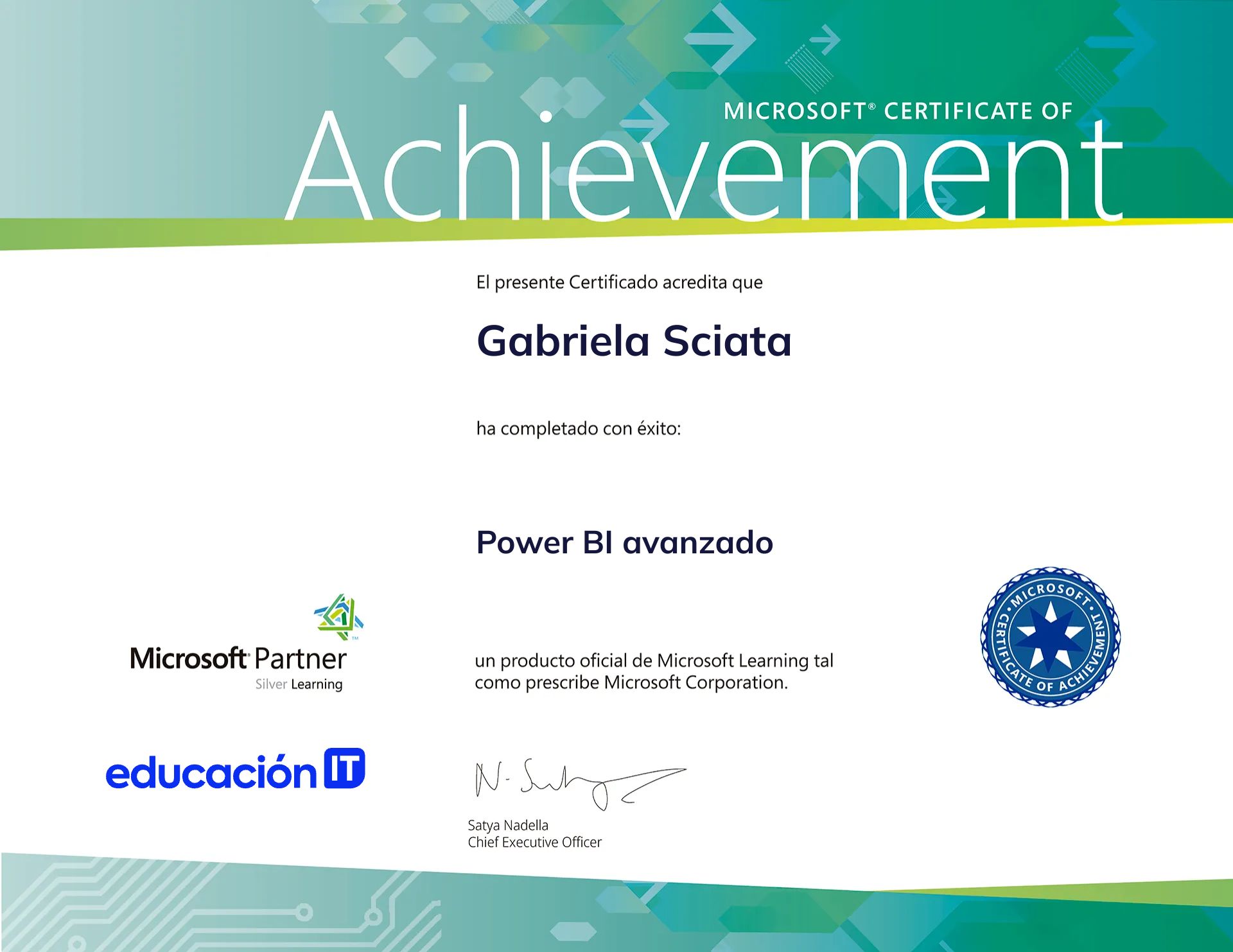Image resolution: width=1233 pixels, height=952 pixels.
Task: Click the name Satya Nadella under the signature
Action: point(508,826)
